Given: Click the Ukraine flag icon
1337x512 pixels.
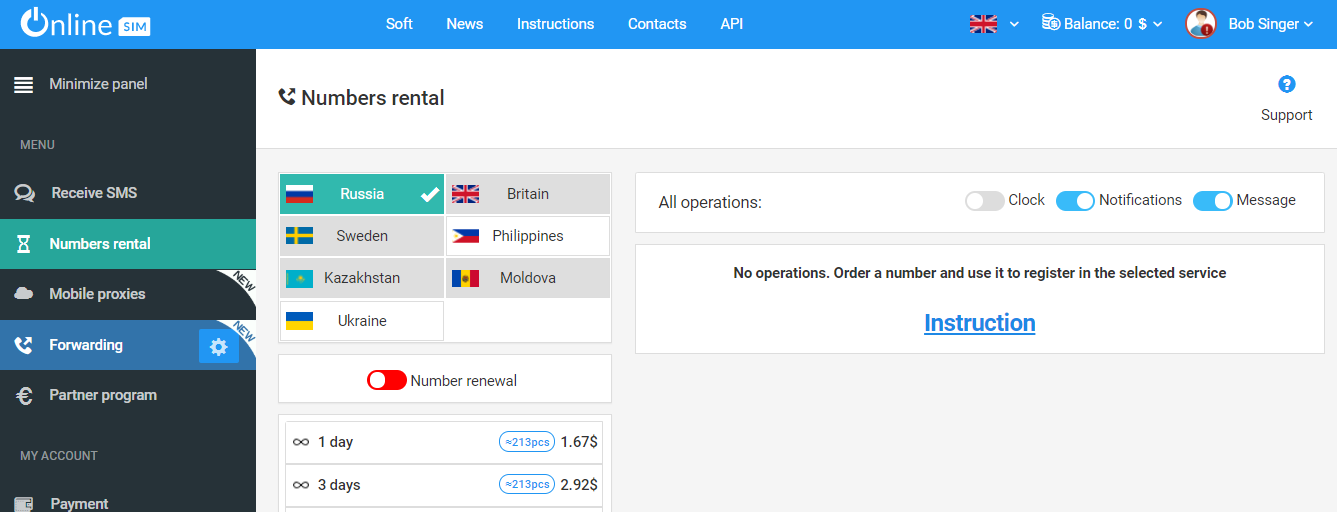Looking at the screenshot, I should coord(300,321).
